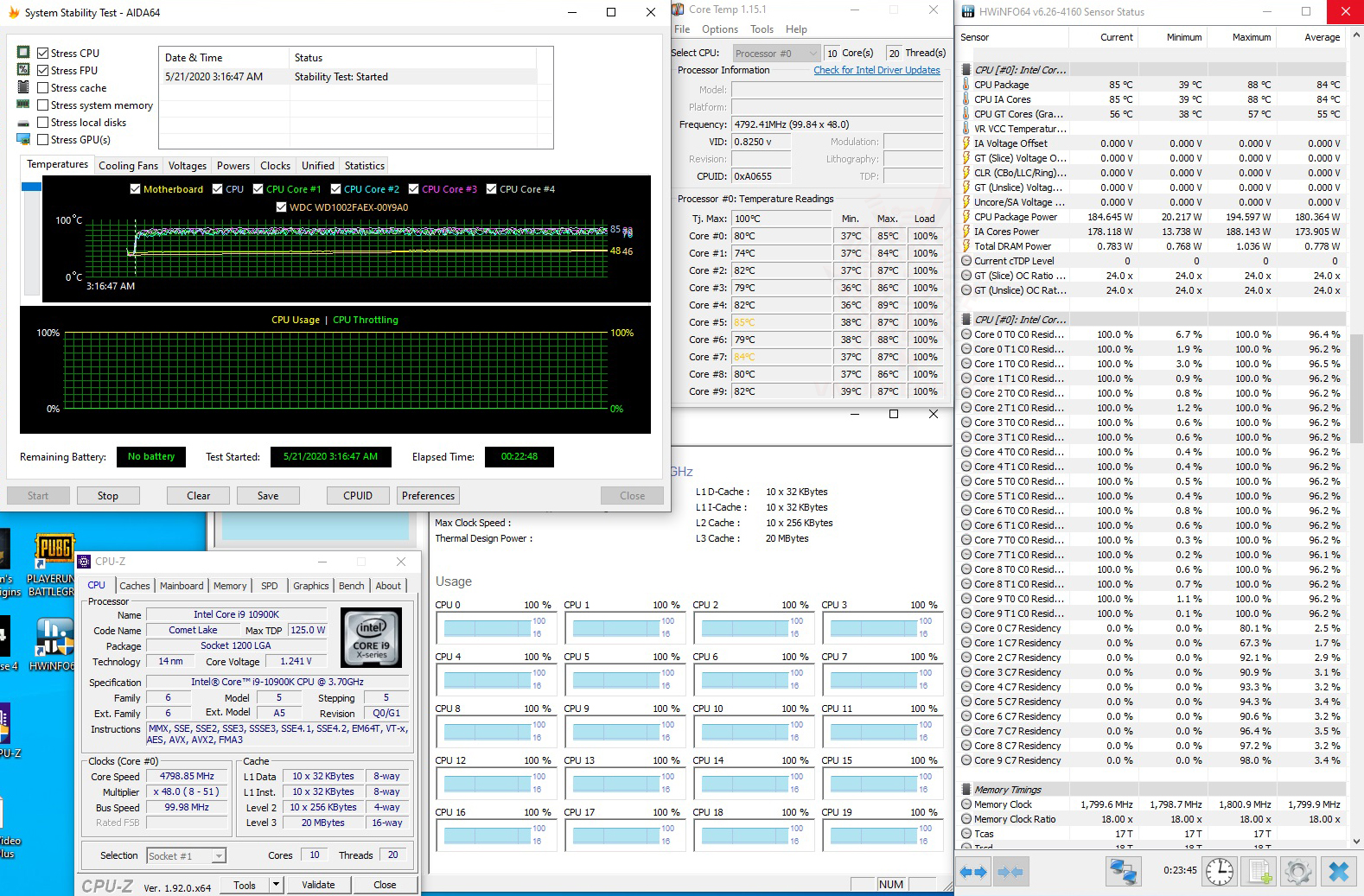Image resolution: width=1364 pixels, height=896 pixels.
Task: Switch to the Cooling Fans tab
Action: pos(128,166)
